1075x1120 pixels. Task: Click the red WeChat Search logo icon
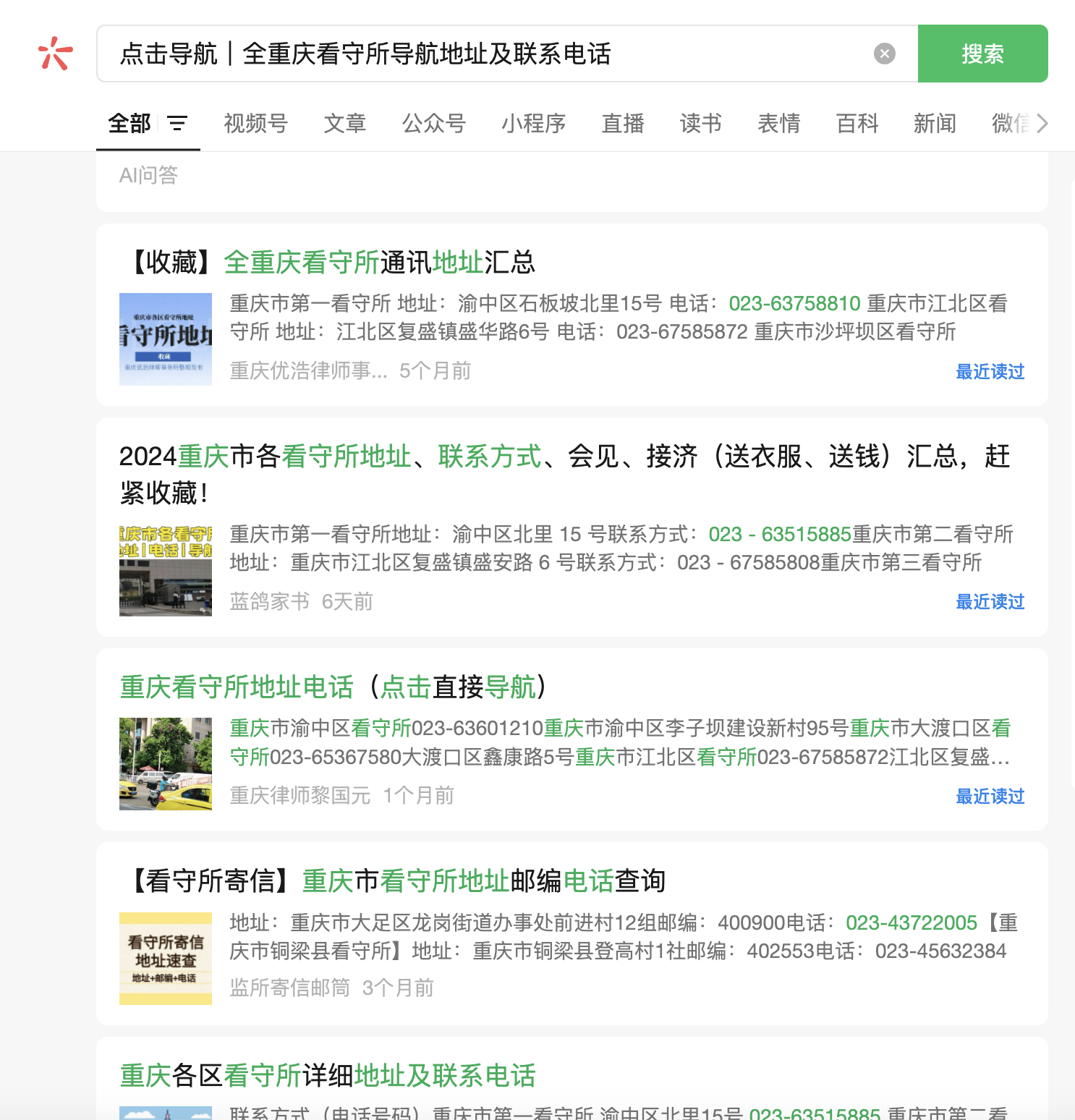[55, 54]
